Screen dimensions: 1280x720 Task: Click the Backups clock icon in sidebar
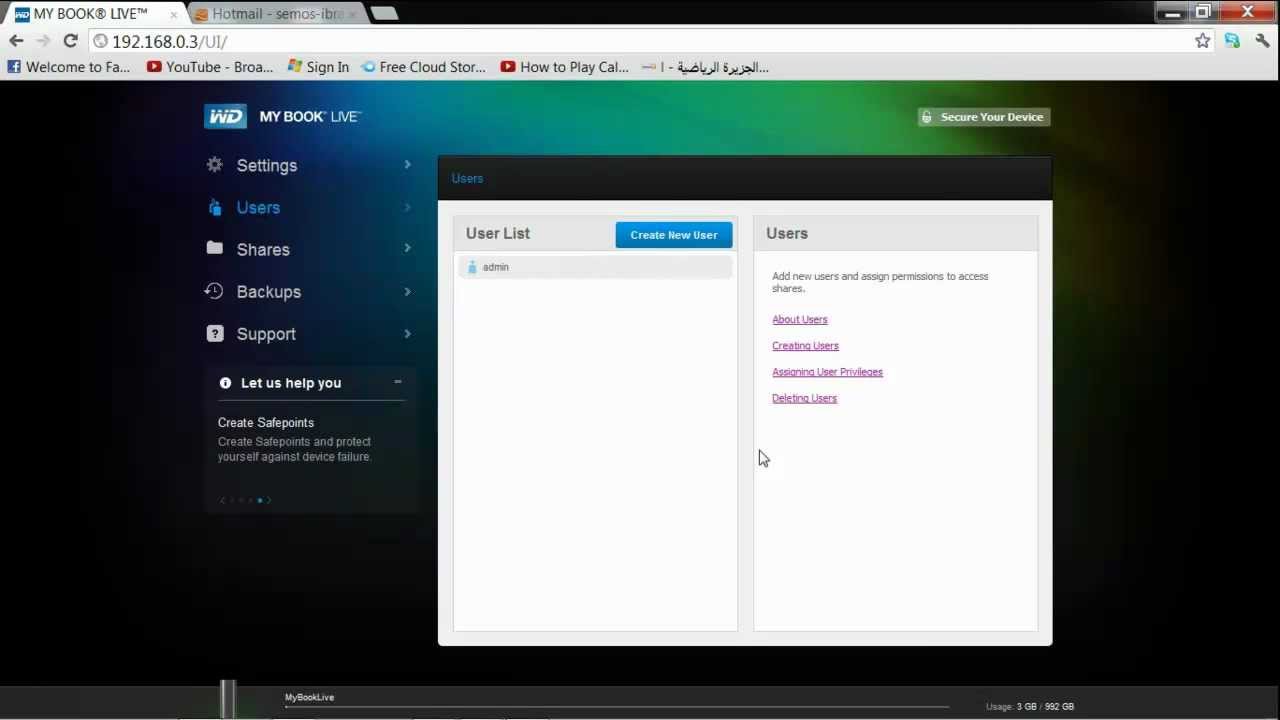214,291
